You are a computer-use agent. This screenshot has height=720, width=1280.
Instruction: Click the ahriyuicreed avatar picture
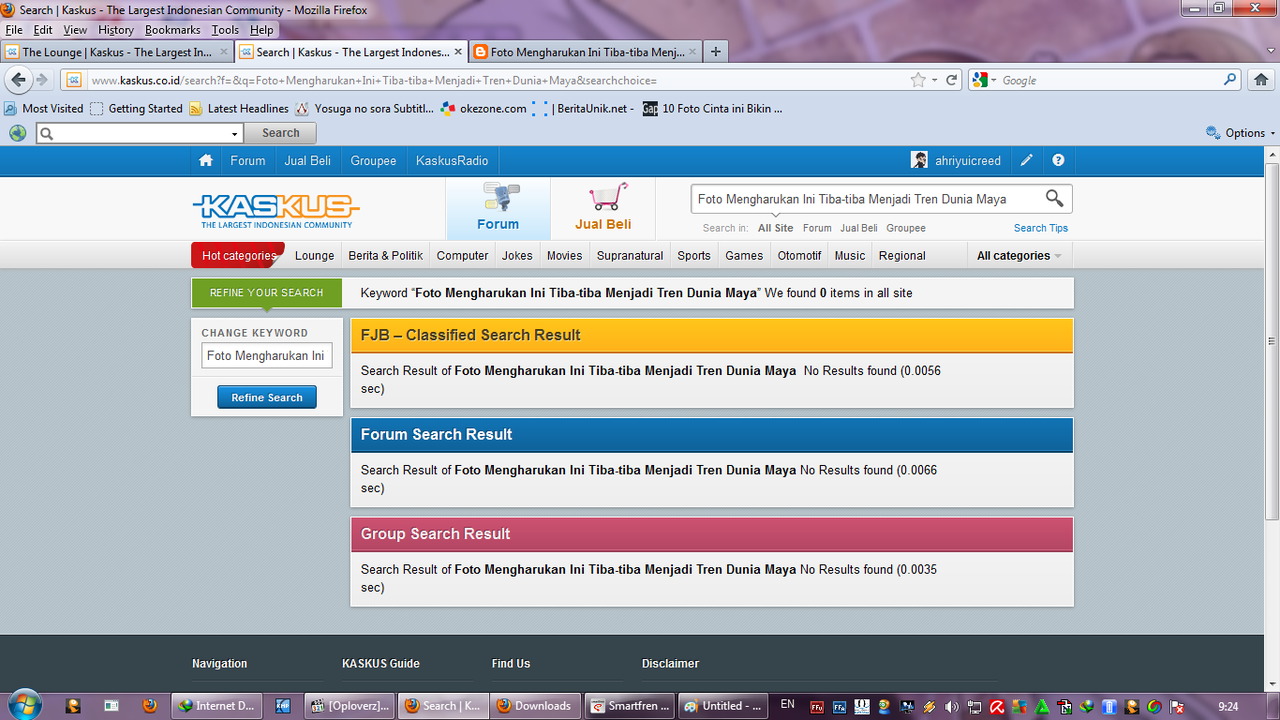[x=919, y=160]
